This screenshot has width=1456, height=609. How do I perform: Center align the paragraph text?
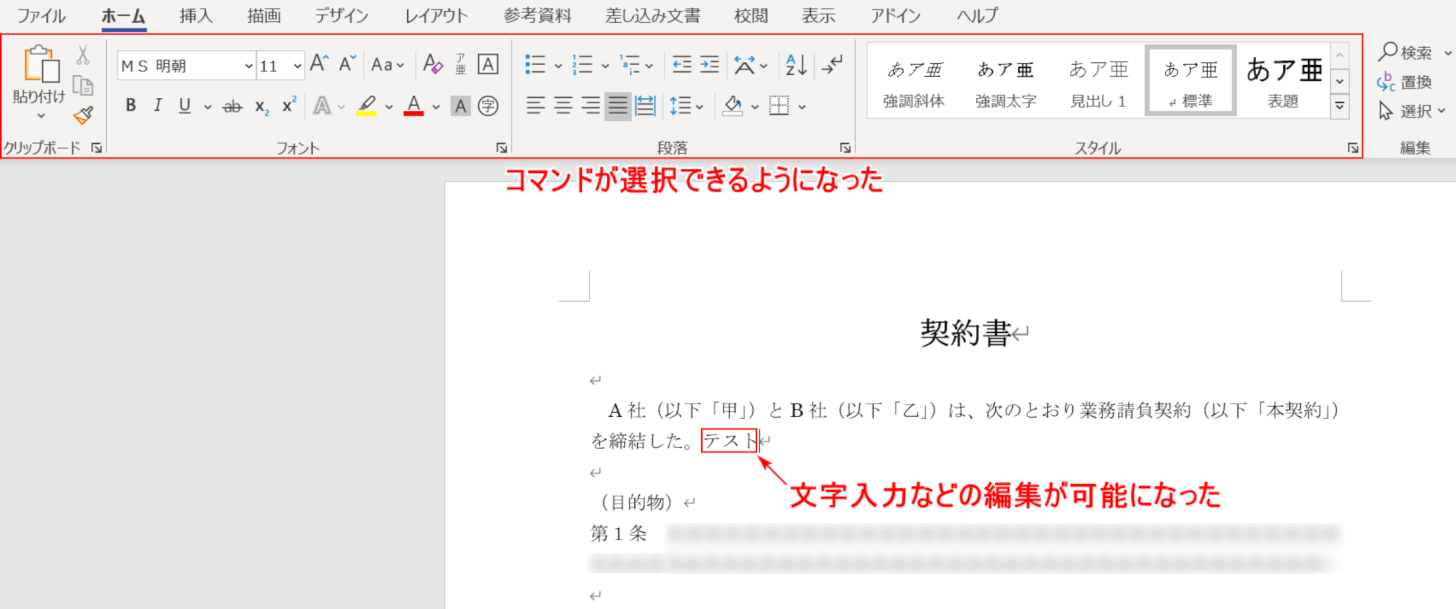564,105
